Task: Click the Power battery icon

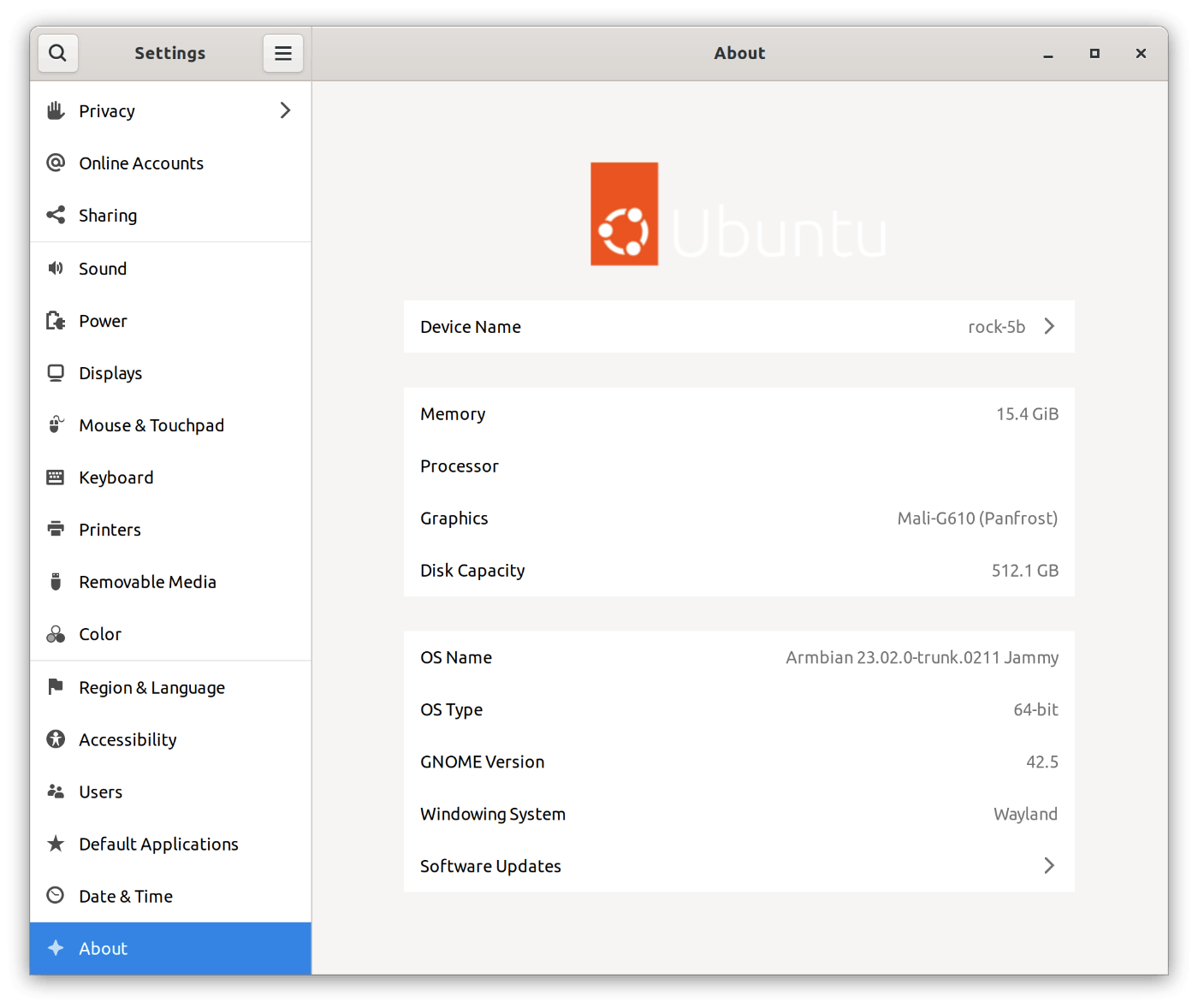Action: (56, 320)
